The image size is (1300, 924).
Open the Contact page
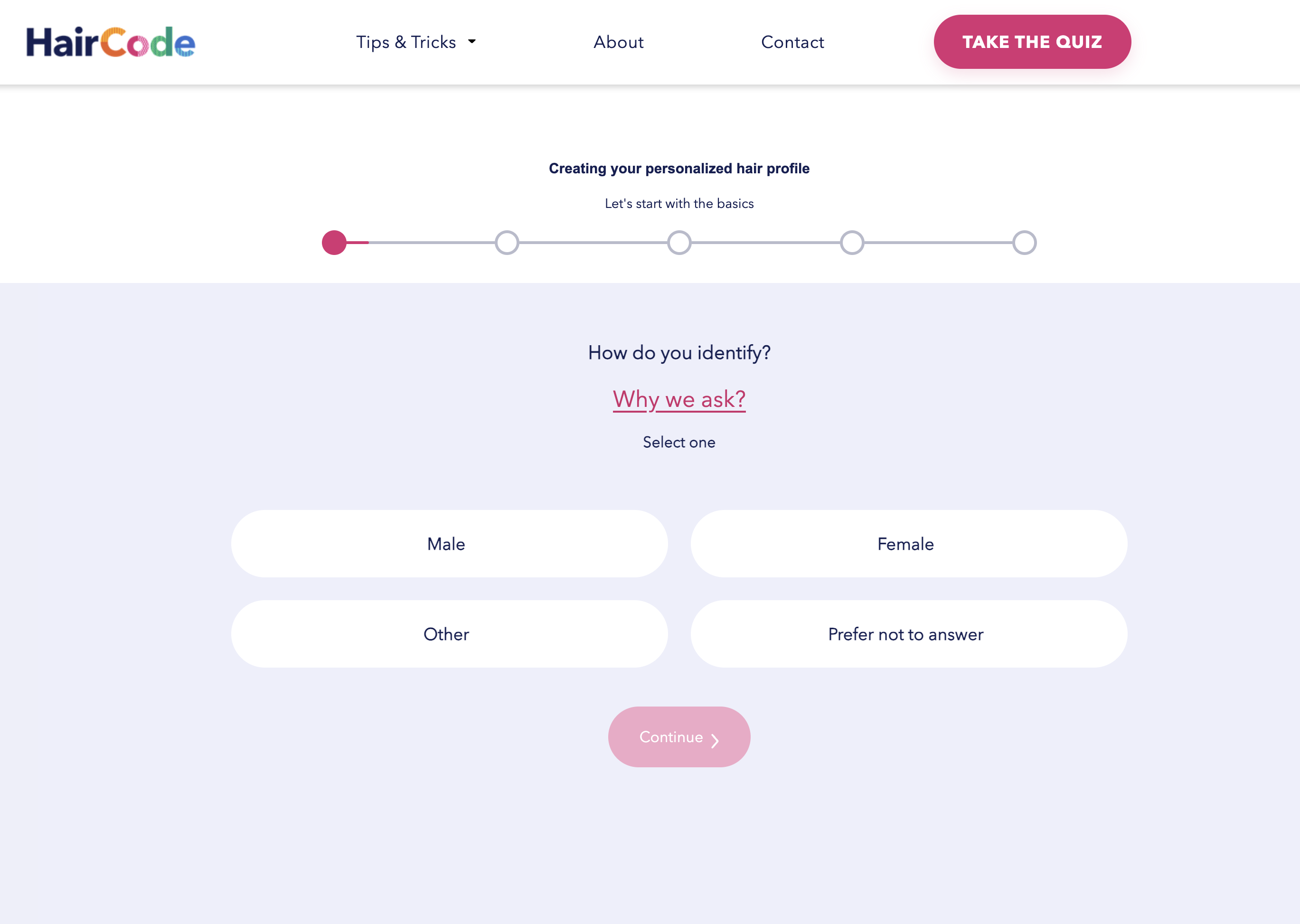(x=792, y=42)
